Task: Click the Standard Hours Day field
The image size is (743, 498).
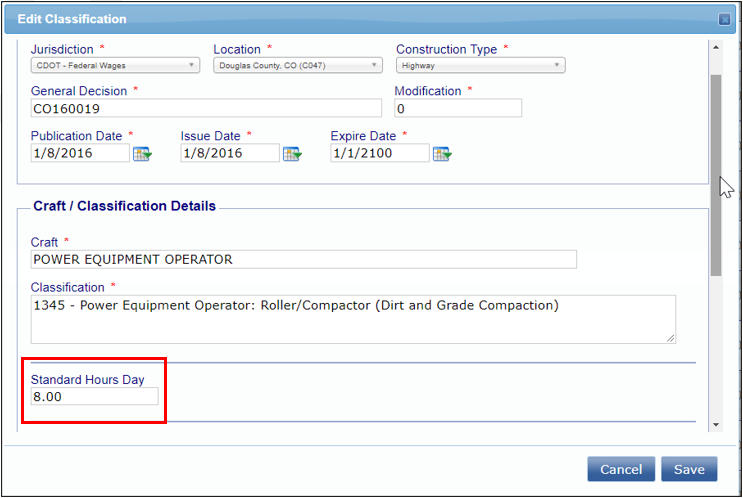Action: click(x=94, y=397)
